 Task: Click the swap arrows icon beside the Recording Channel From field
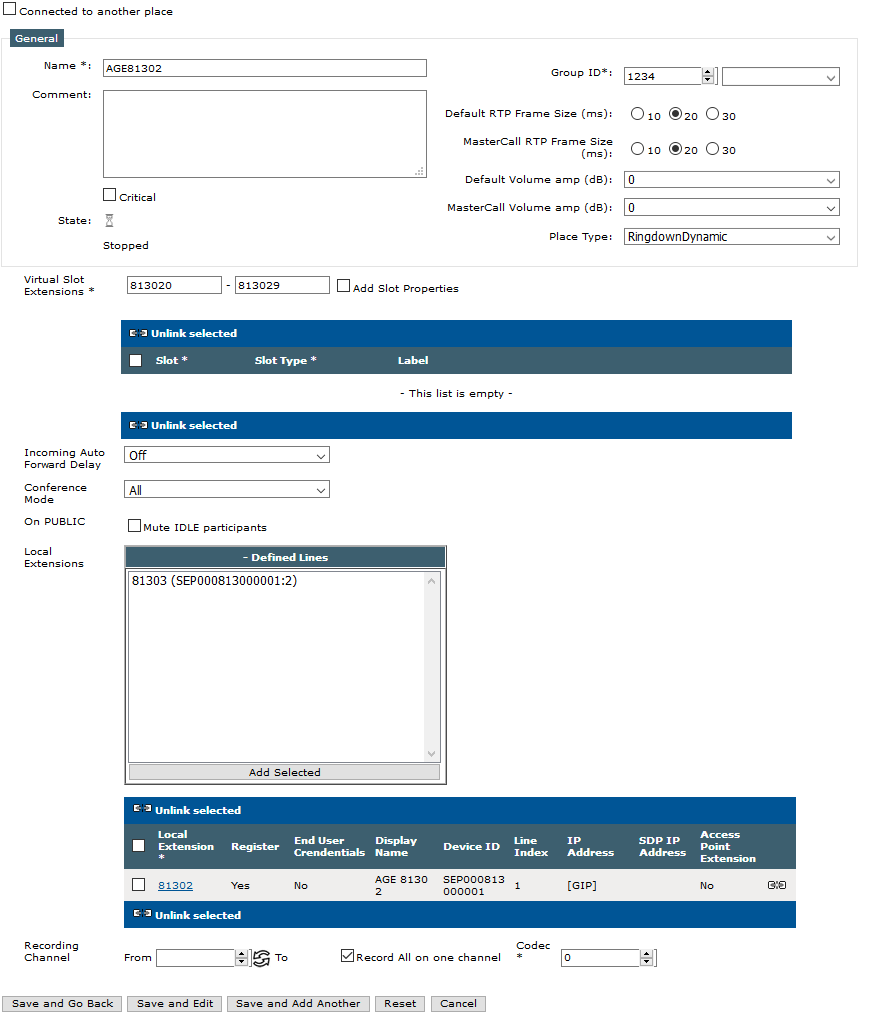pos(261,958)
